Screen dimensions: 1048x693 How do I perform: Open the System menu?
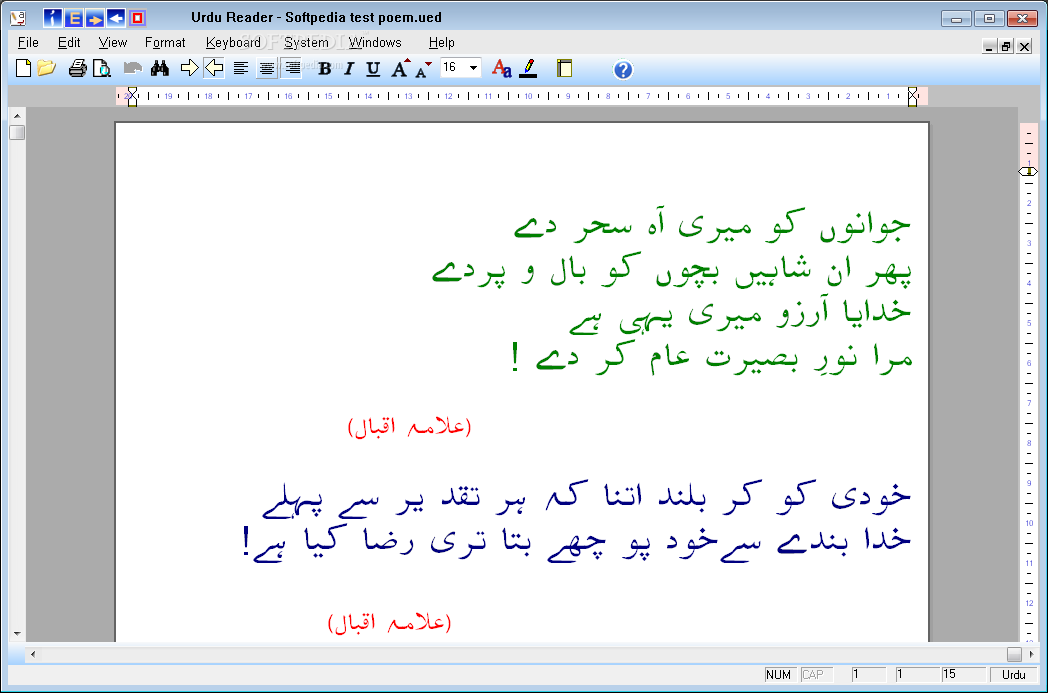click(x=306, y=42)
